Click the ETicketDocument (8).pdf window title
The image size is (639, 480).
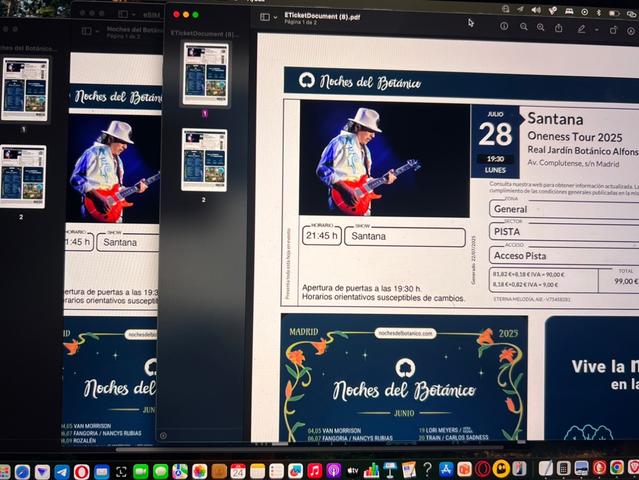pos(322,16)
